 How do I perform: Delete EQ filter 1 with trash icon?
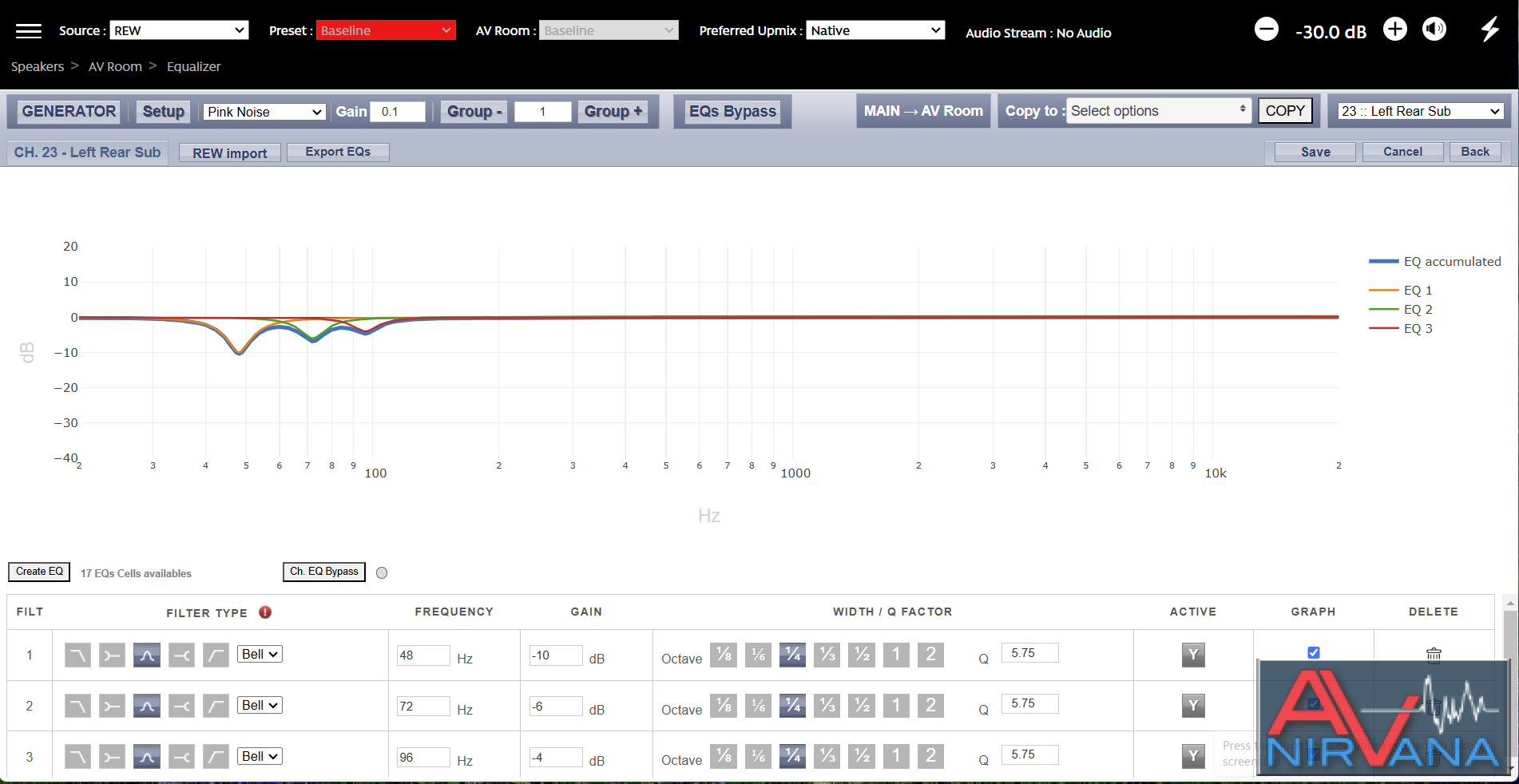(x=1434, y=655)
